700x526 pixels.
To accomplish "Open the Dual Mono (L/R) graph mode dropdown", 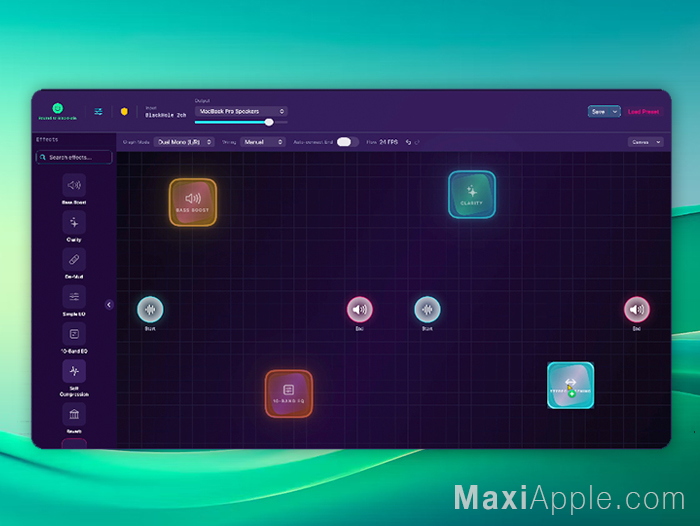I will click(184, 142).
